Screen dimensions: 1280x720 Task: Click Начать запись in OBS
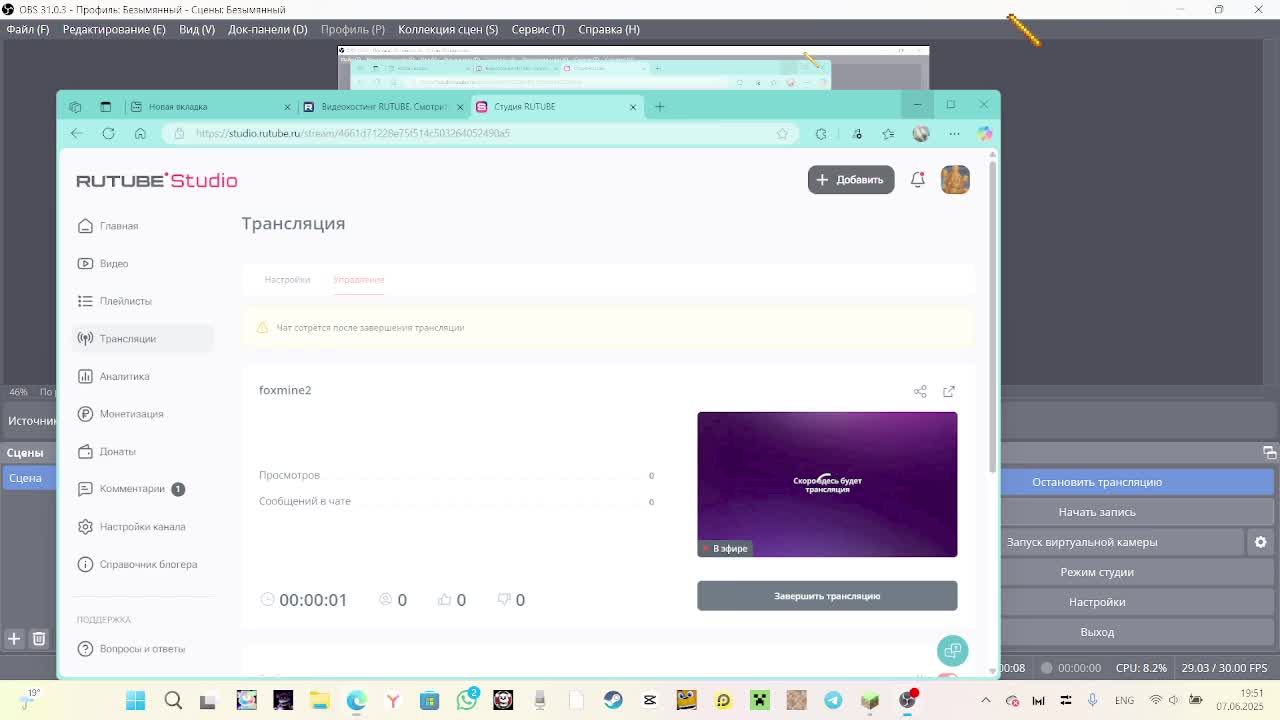tap(1137, 512)
